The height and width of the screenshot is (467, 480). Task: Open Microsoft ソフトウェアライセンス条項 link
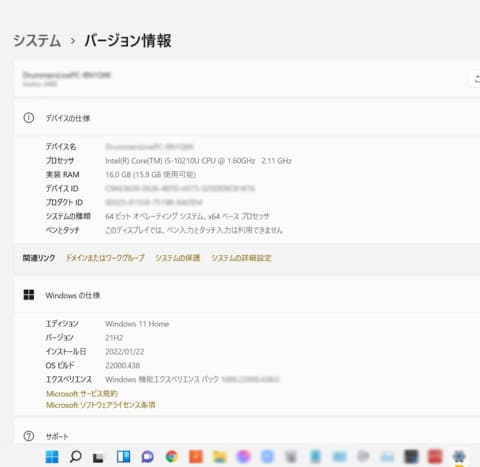click(x=100, y=405)
